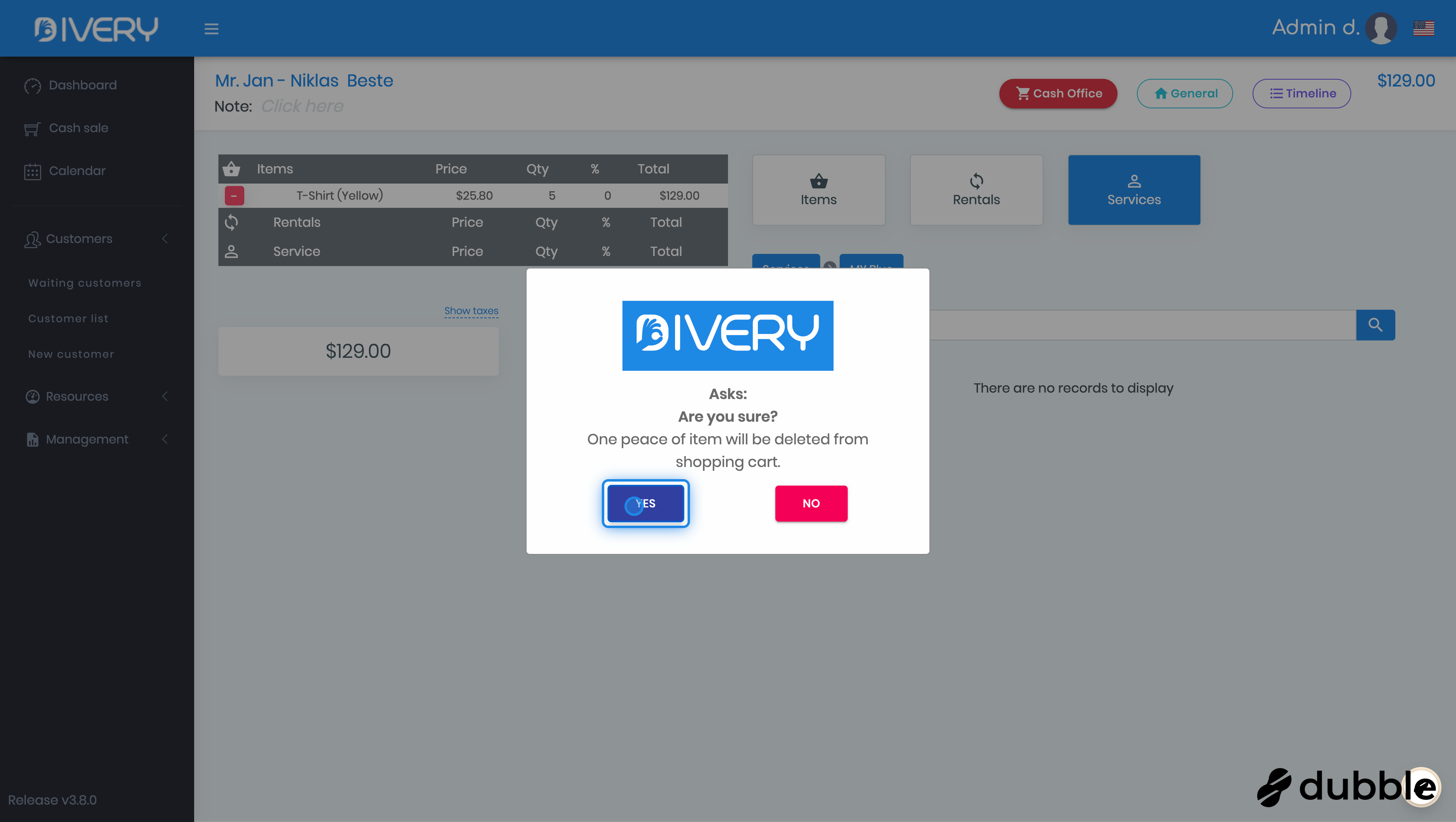Click the Note 'Click here' field
The height and width of the screenshot is (822, 1456).
[302, 106]
